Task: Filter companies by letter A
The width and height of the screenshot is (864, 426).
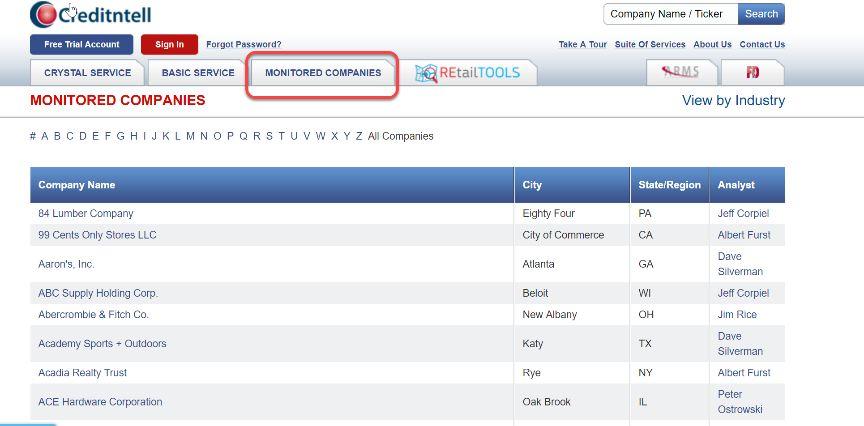Action: point(45,136)
